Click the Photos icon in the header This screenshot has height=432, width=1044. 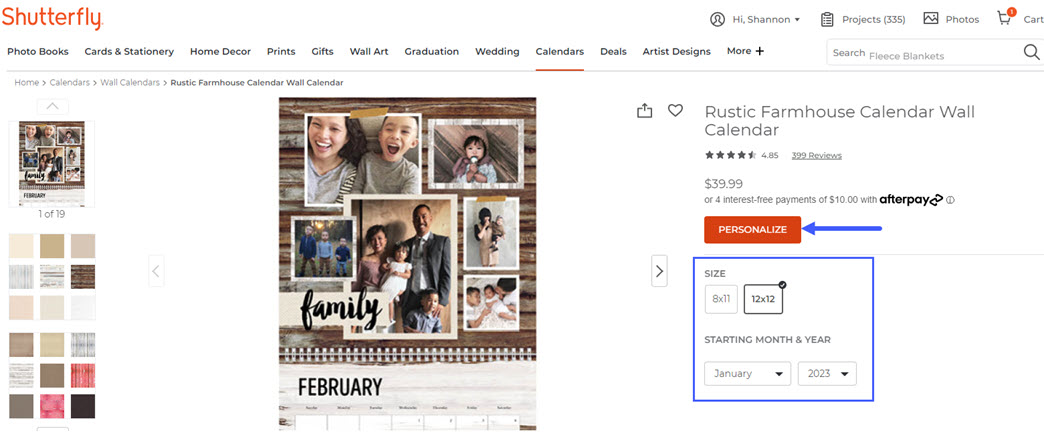931,19
